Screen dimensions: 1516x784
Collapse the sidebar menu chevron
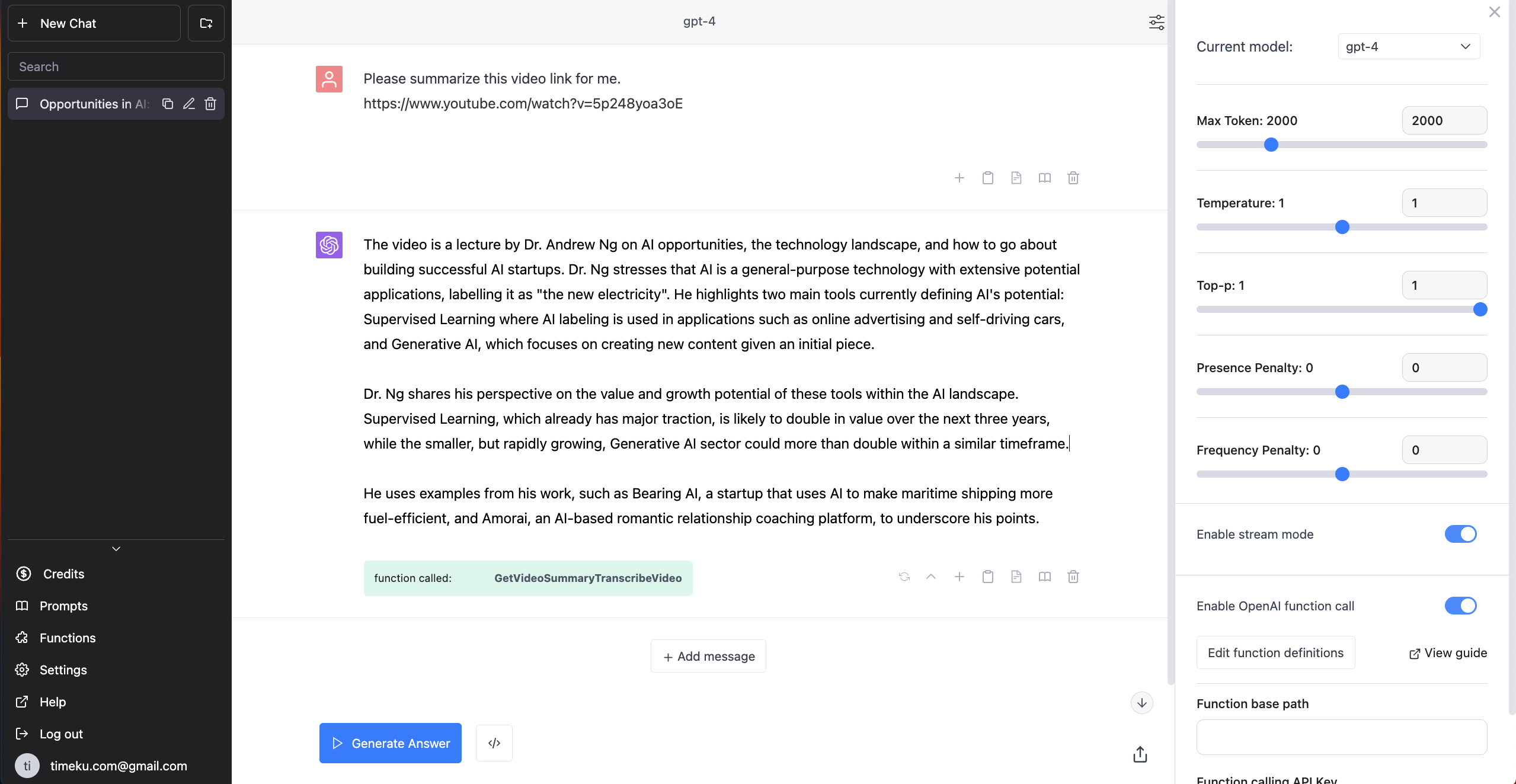coord(116,549)
